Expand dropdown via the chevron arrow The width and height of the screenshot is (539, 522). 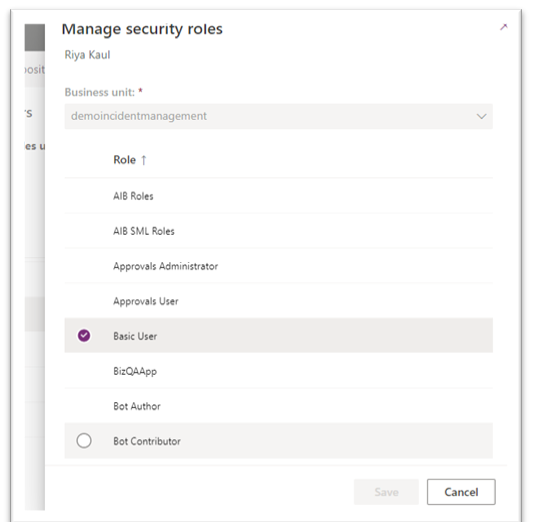click(x=481, y=116)
